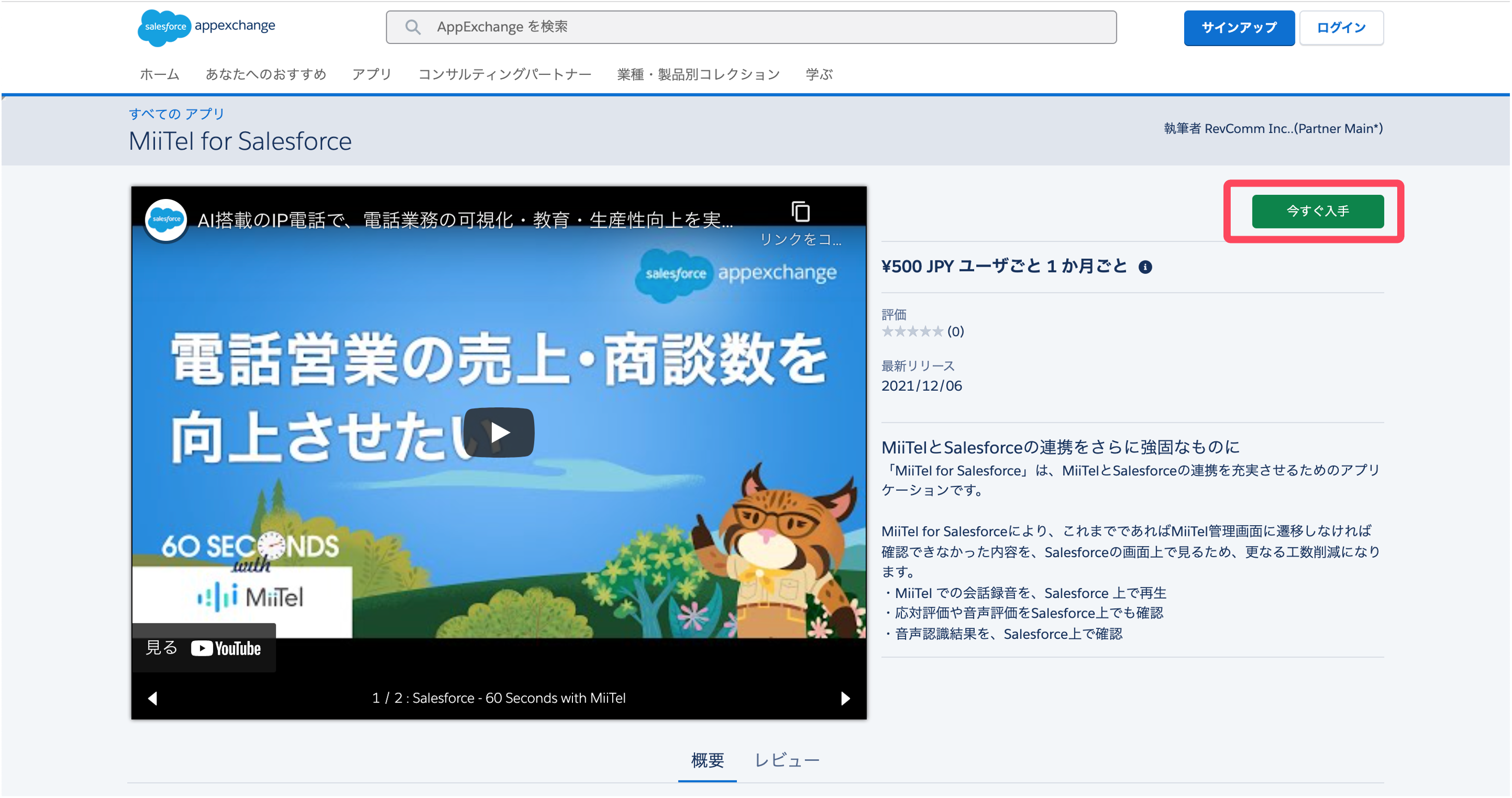Click author text RevComm Inc..(Partner Main*)
1512x798 pixels.
pyautogui.click(x=1293, y=129)
